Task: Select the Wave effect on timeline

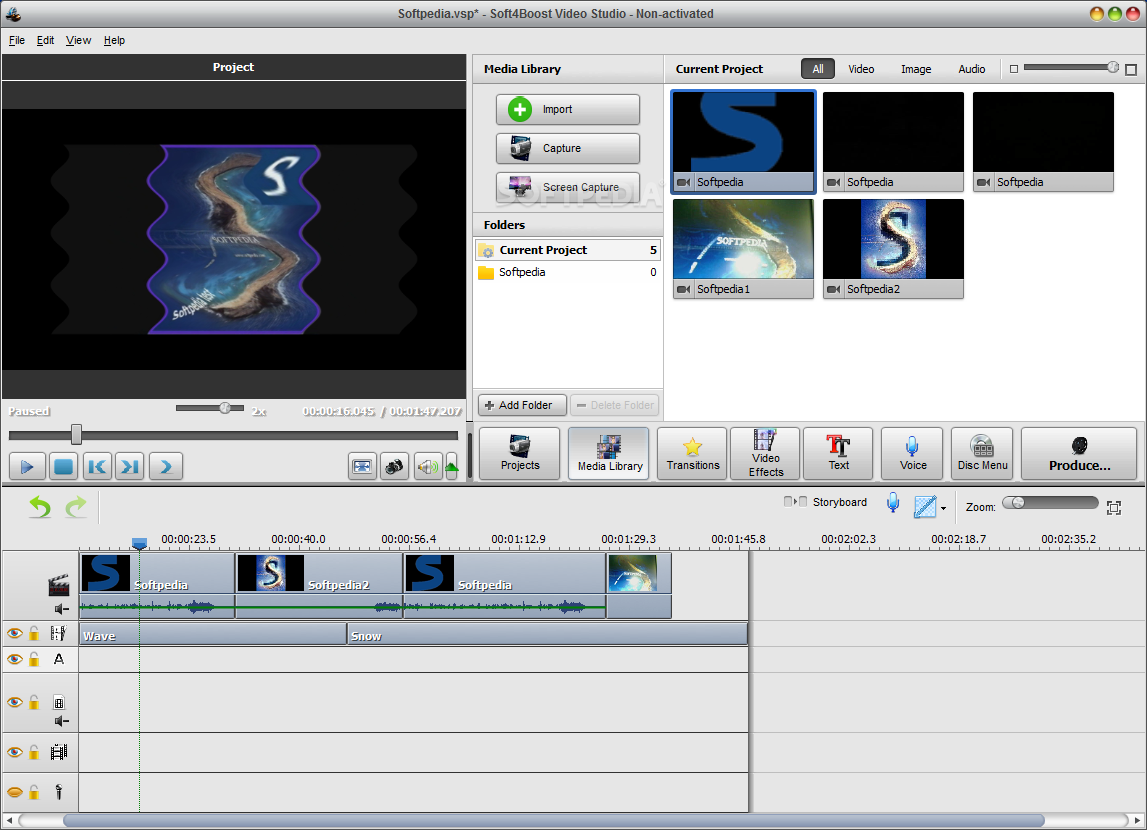Action: click(213, 634)
